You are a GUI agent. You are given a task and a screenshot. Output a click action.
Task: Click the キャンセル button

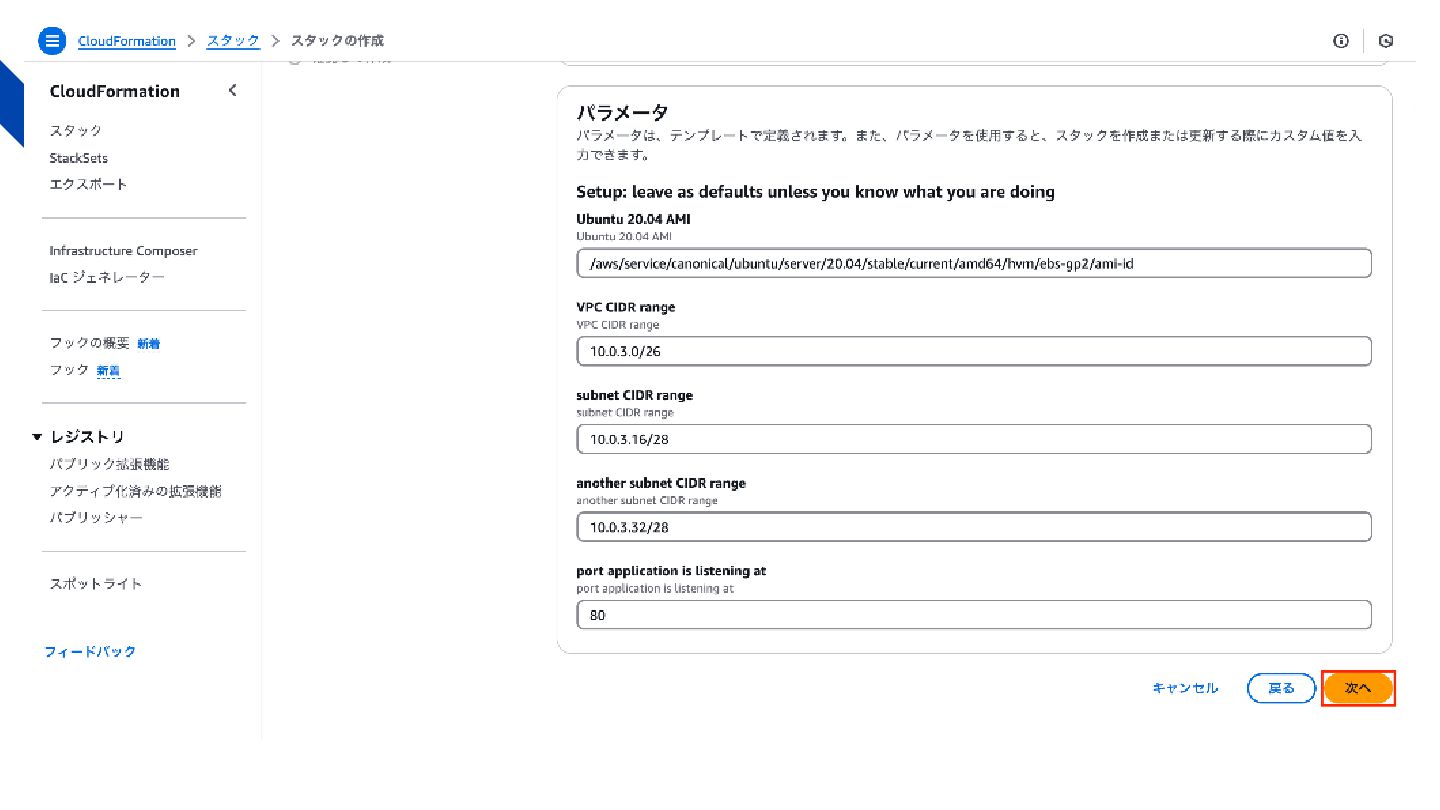click(x=1185, y=688)
